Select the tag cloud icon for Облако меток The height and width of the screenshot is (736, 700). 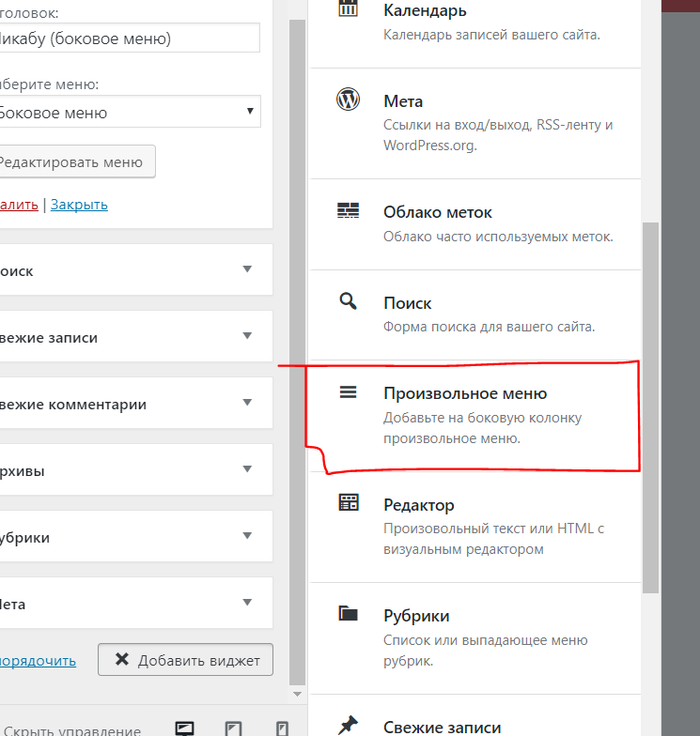pos(348,211)
